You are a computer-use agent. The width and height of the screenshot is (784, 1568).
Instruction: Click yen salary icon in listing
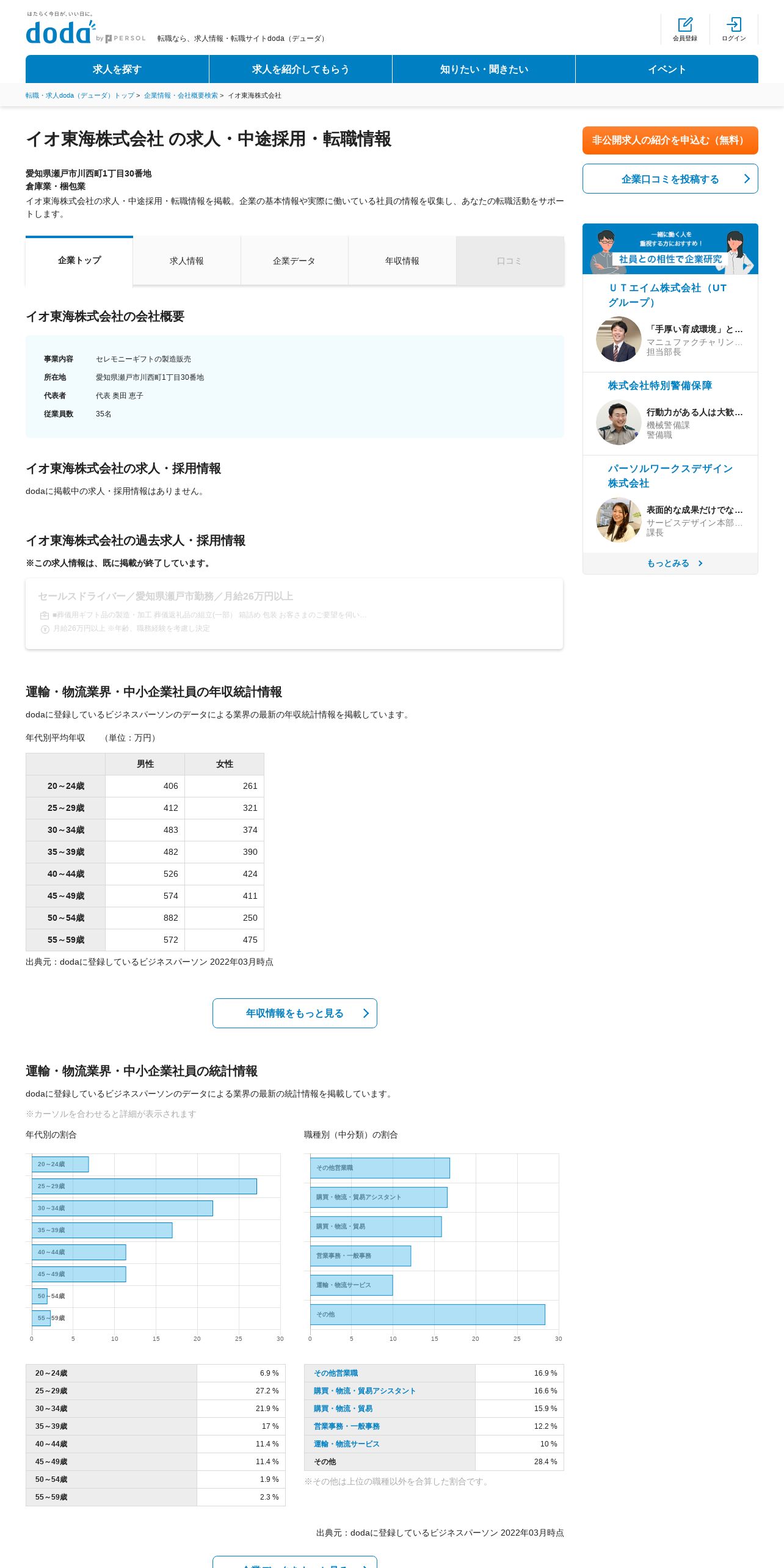[45, 629]
